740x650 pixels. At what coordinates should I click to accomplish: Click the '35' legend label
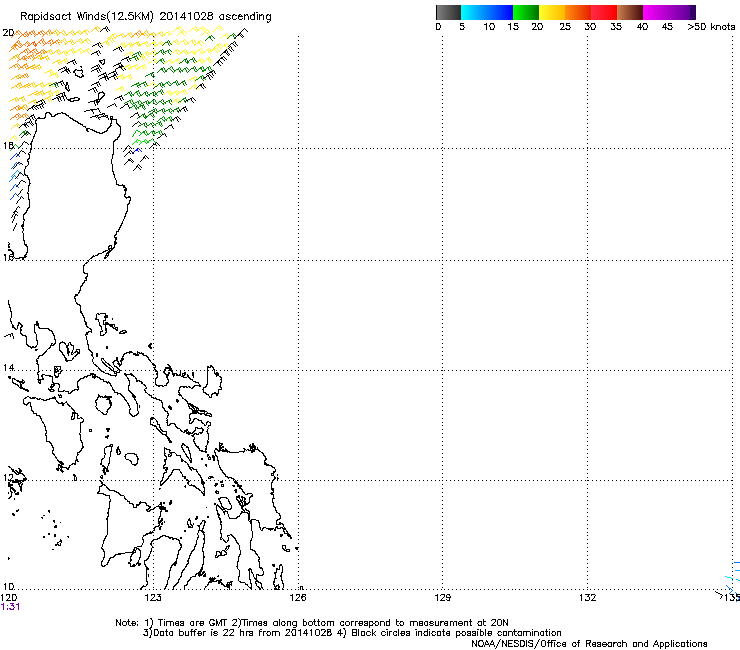tap(616, 27)
